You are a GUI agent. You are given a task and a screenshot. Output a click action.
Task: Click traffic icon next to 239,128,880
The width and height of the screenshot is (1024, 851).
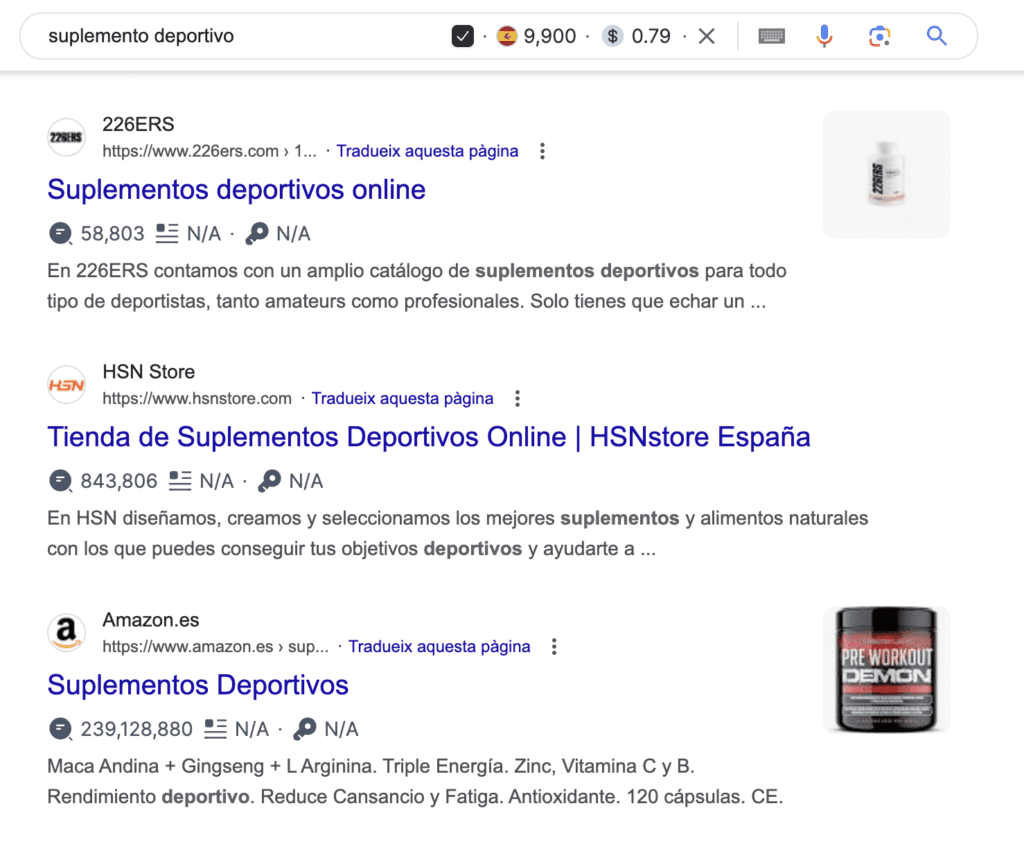click(x=60, y=729)
